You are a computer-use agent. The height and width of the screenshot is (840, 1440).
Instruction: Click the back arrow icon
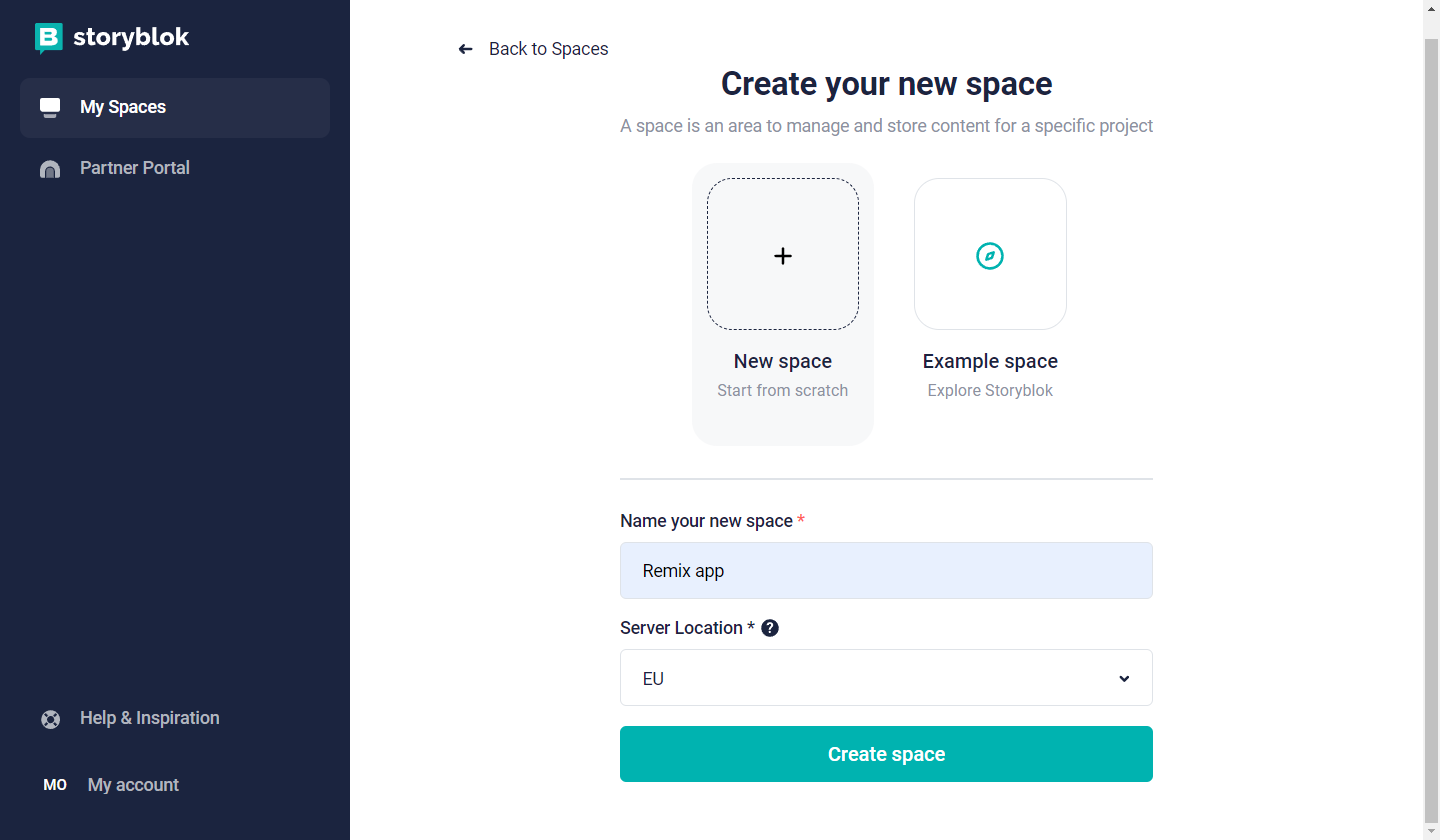(x=465, y=49)
